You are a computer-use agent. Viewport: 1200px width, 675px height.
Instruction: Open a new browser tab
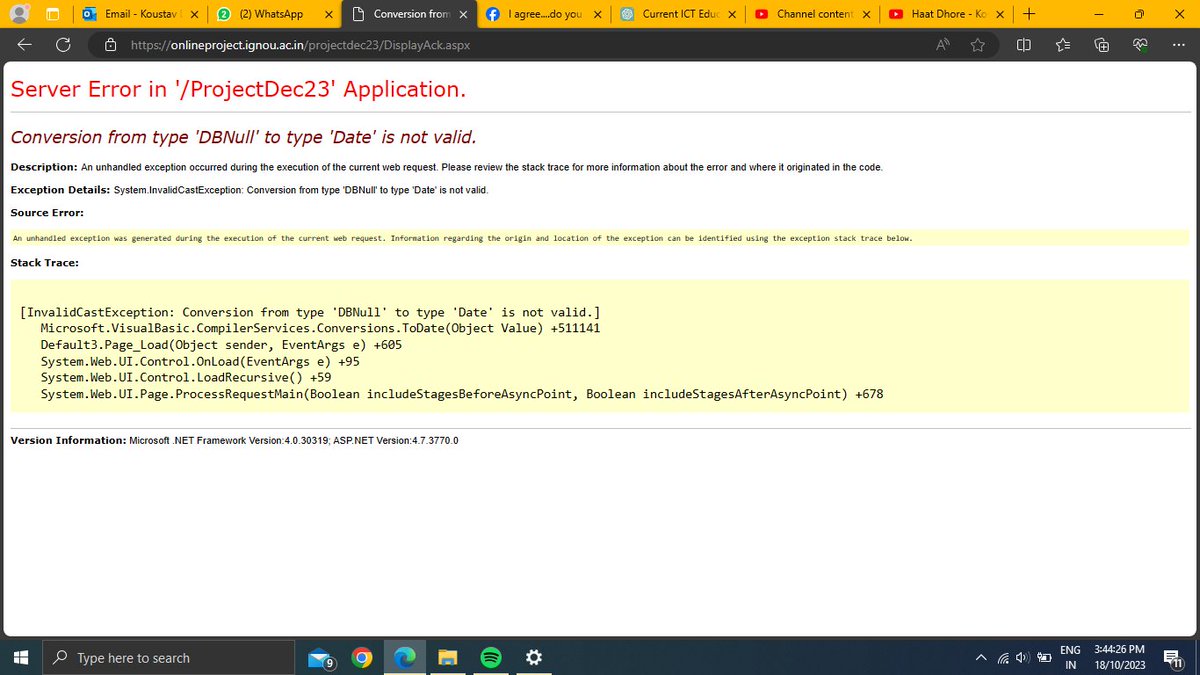tap(1029, 14)
